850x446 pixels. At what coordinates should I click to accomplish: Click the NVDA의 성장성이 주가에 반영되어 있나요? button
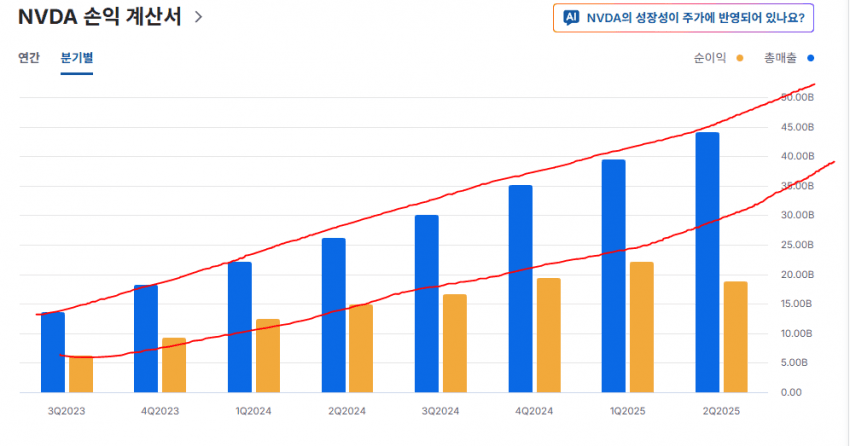click(x=683, y=18)
